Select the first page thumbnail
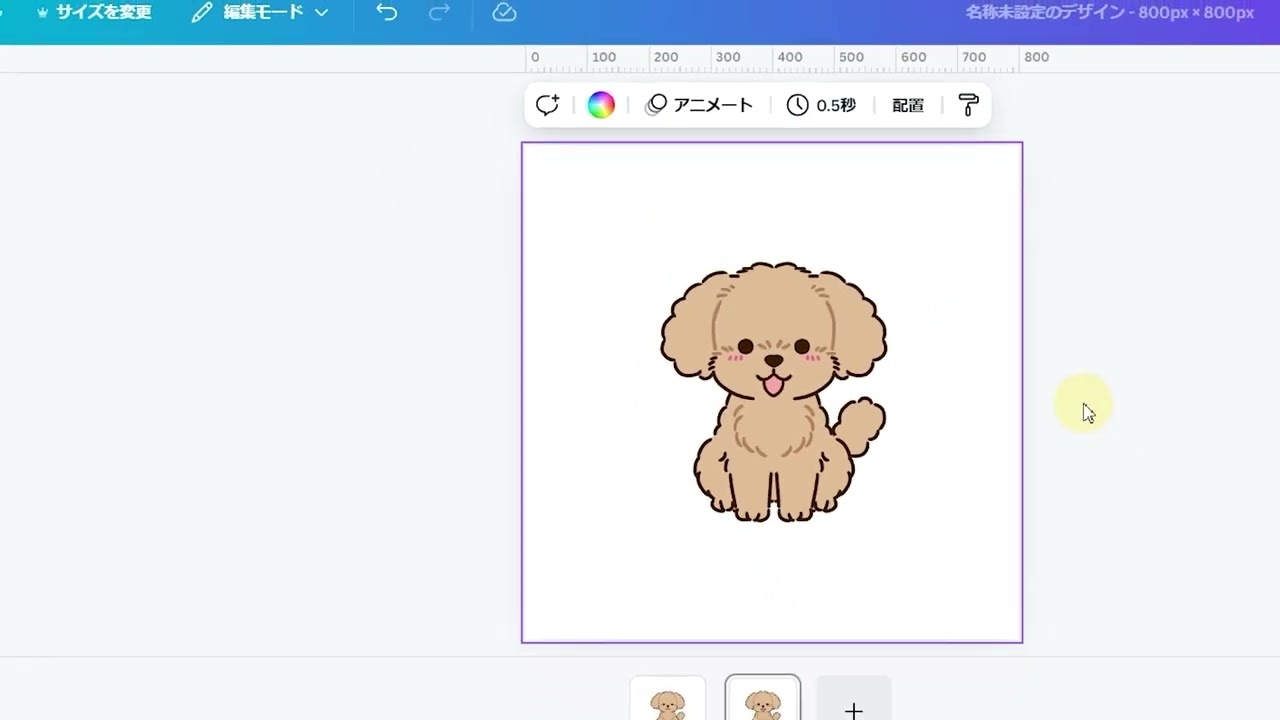The image size is (1280, 720). [x=668, y=700]
